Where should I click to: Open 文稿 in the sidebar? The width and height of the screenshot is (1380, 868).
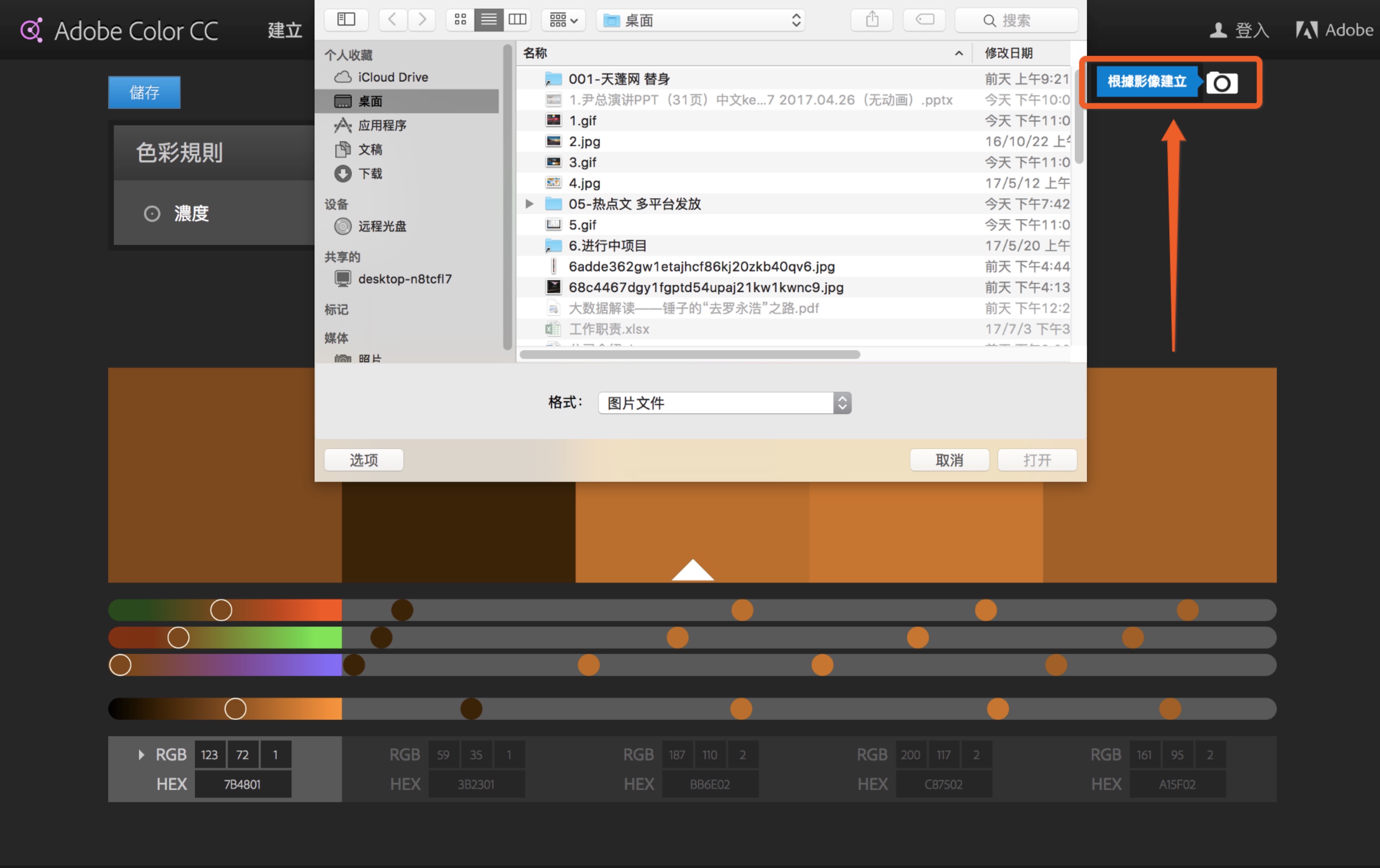click(407, 149)
